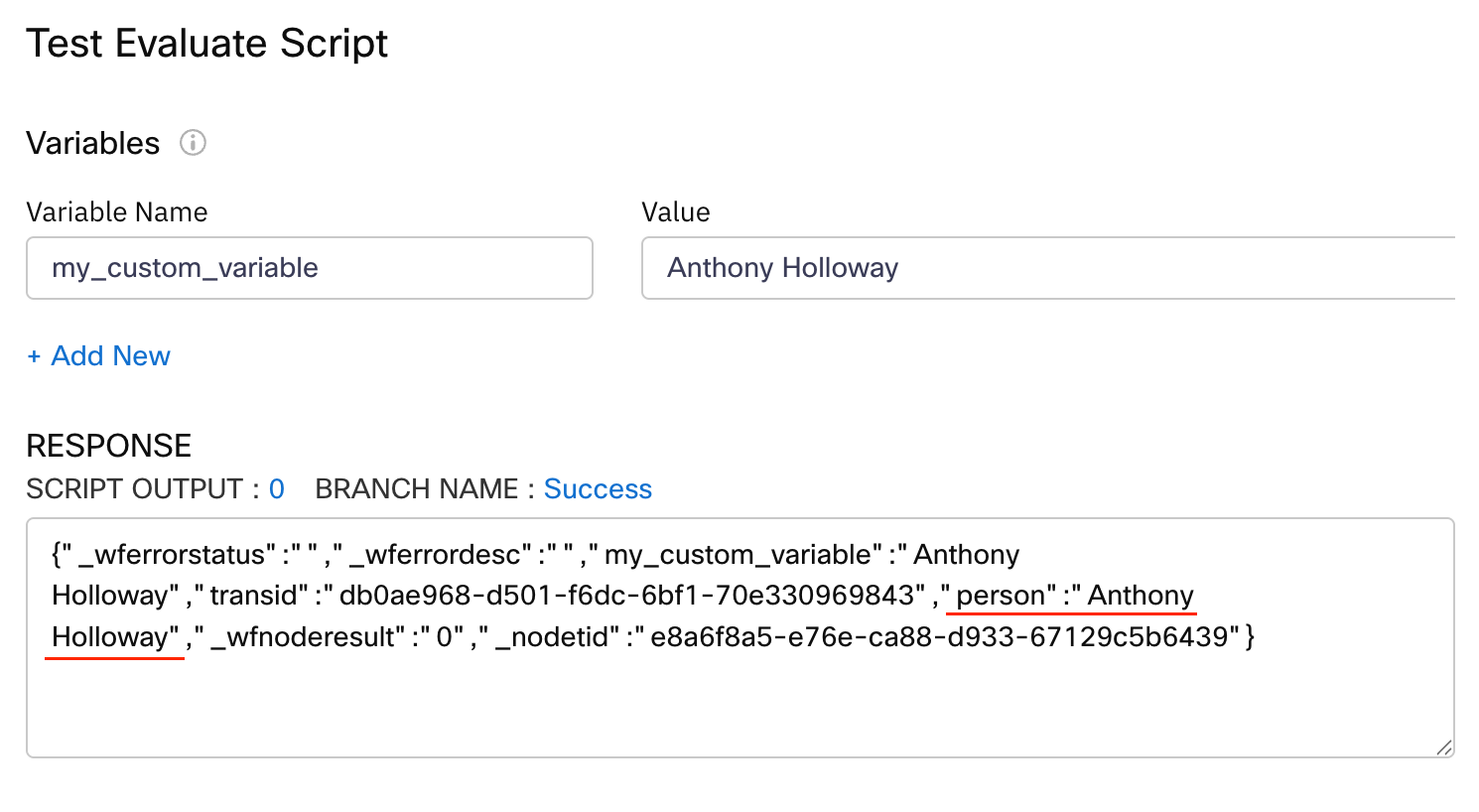The image size is (1479, 812).
Task: Click the Test Evaluate Script heading
Action: [206, 44]
